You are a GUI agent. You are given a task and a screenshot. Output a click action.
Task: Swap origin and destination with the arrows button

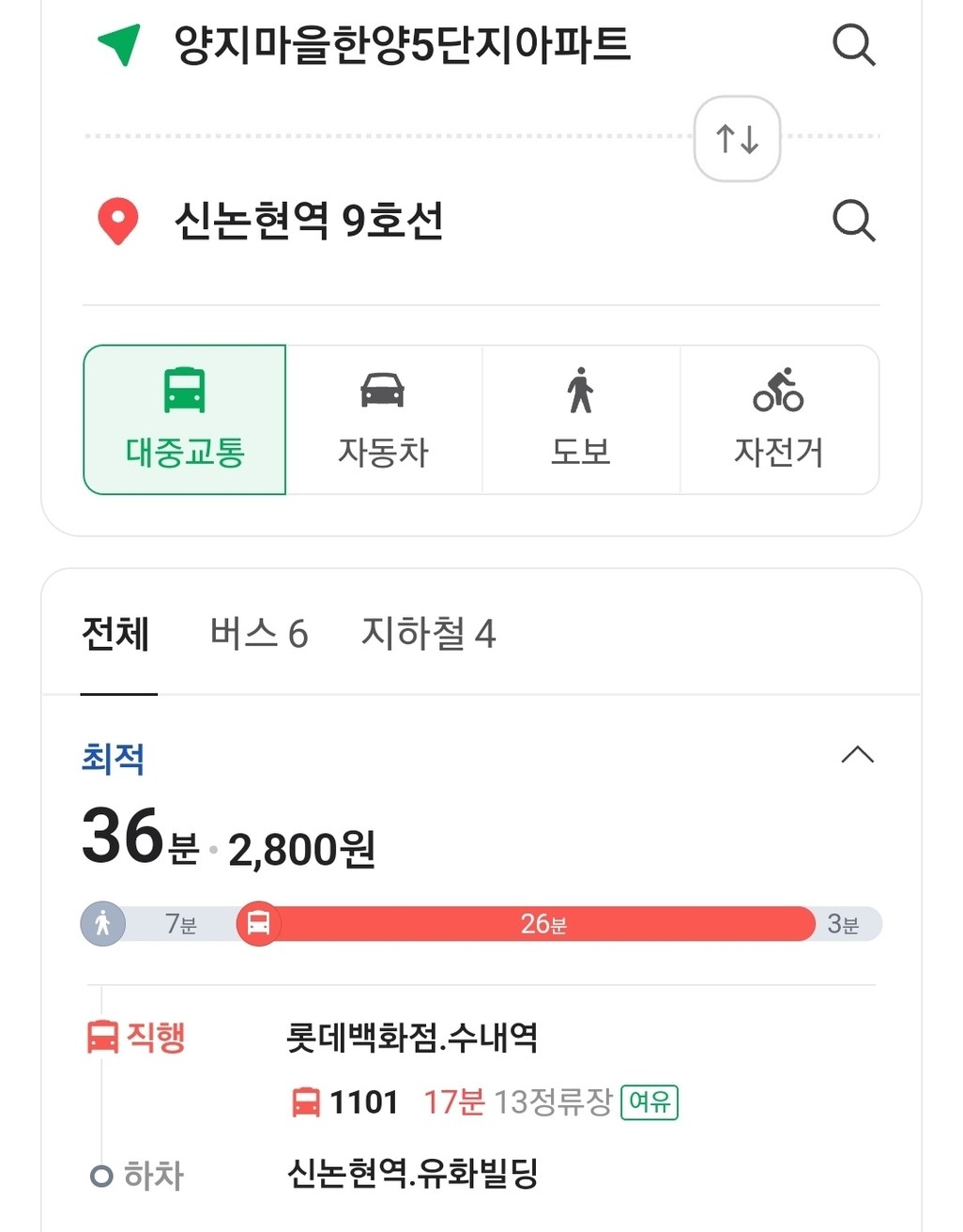(737, 138)
